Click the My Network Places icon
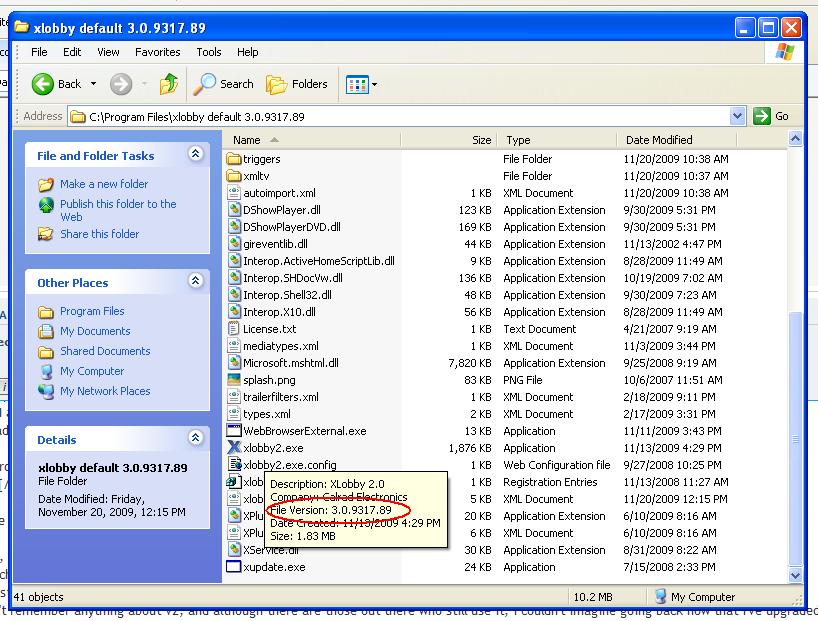 click(x=46, y=391)
